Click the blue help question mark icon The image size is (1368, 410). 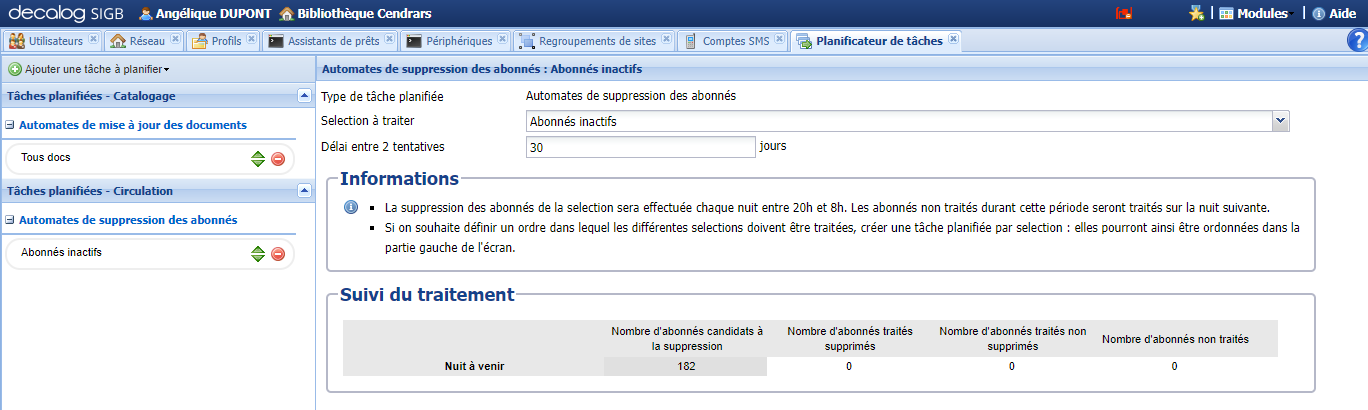click(x=1356, y=40)
